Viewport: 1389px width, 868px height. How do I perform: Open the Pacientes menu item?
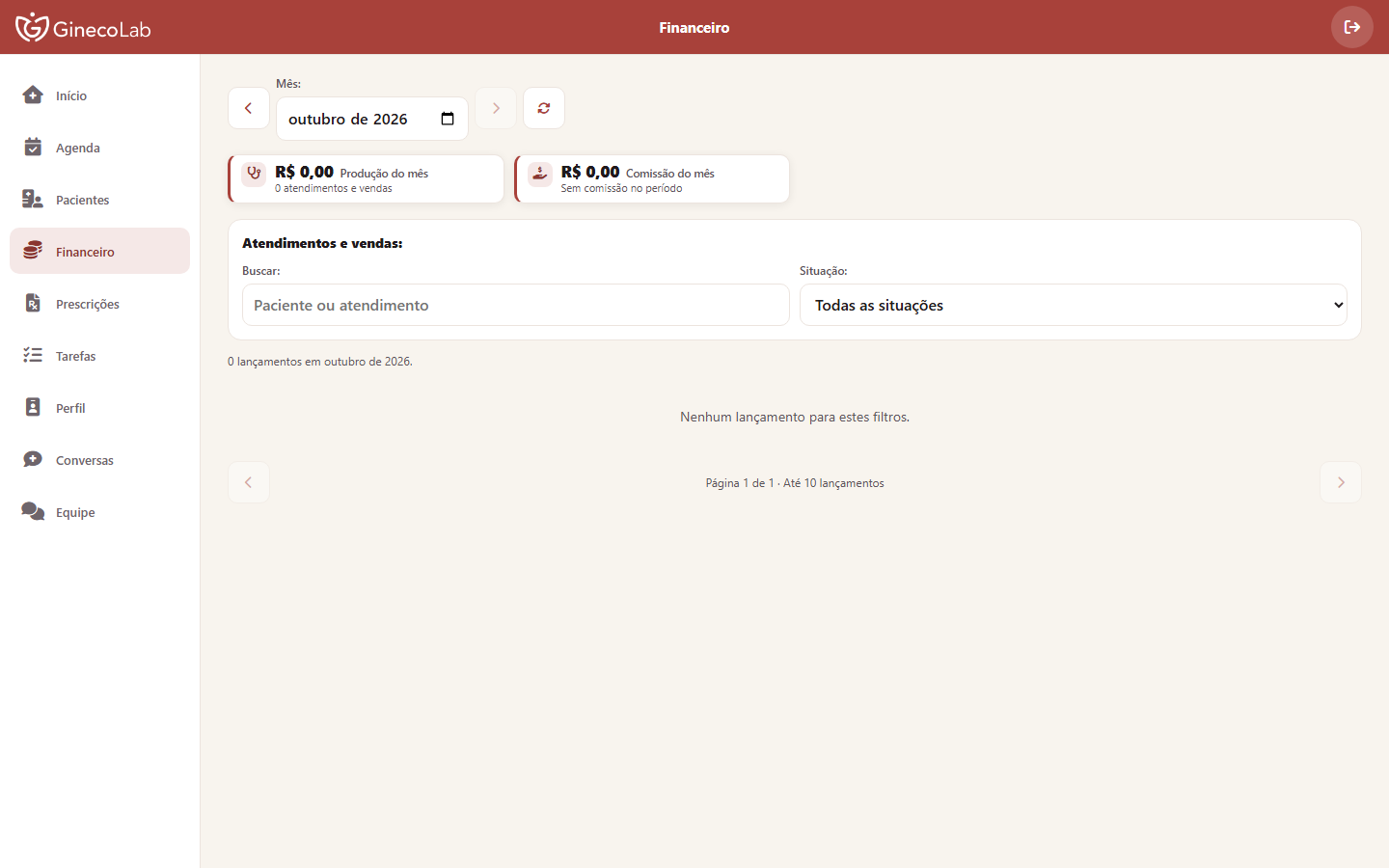point(99,199)
